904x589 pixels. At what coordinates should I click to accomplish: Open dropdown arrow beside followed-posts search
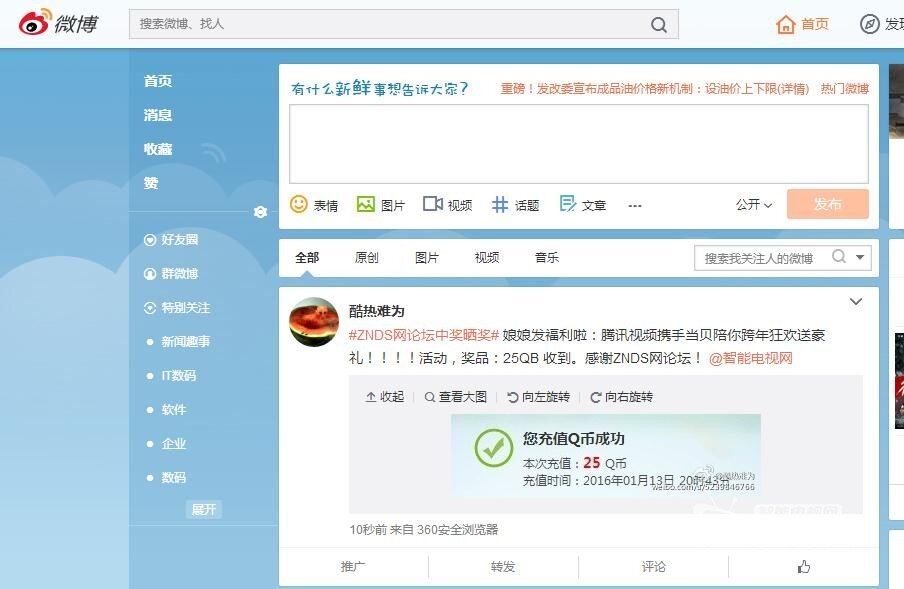[860, 258]
